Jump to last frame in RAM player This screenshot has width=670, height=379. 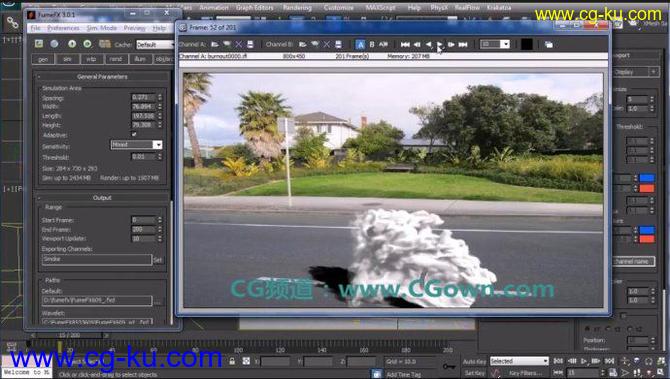pyautogui.click(x=463, y=44)
